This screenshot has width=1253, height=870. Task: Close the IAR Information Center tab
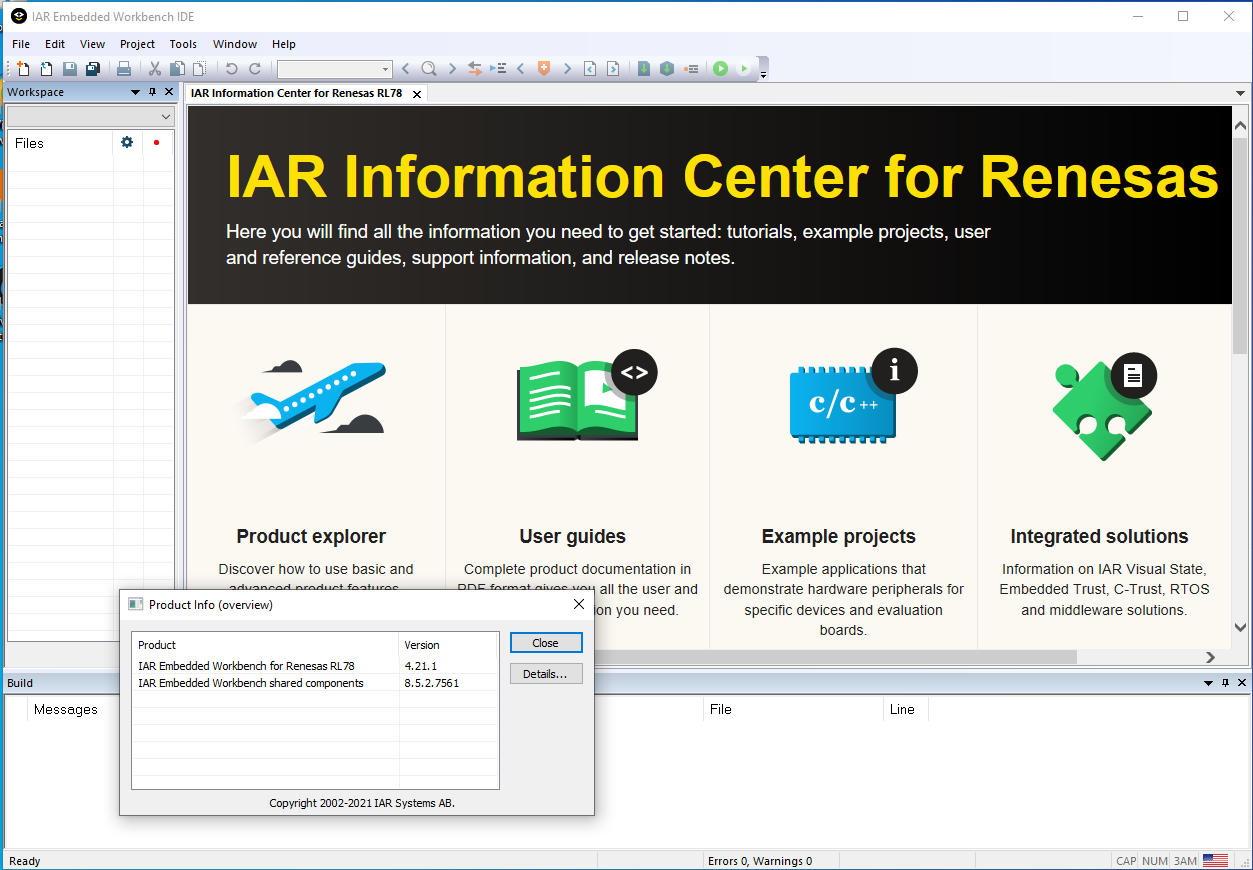coord(417,94)
